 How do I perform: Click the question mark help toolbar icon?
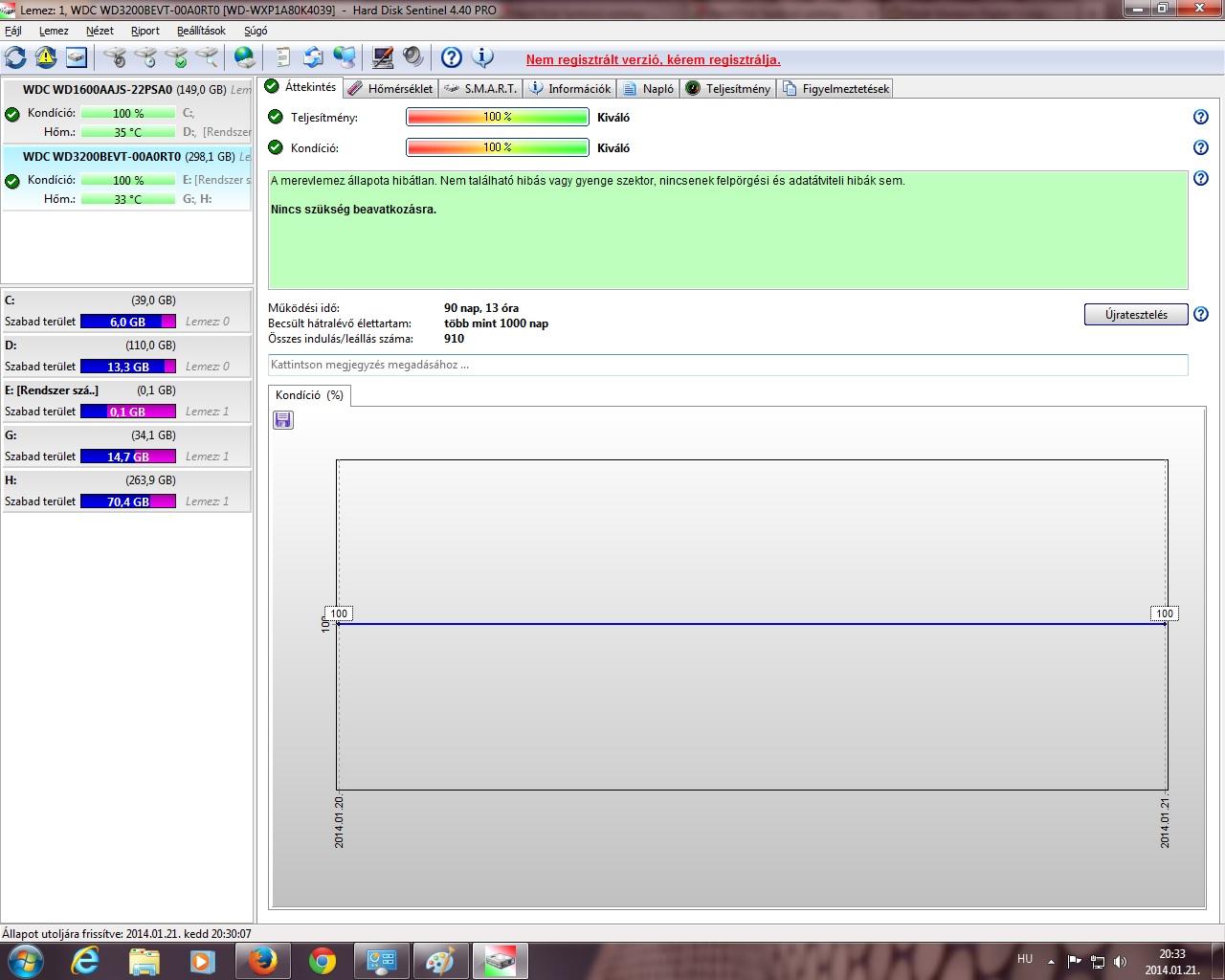452,57
